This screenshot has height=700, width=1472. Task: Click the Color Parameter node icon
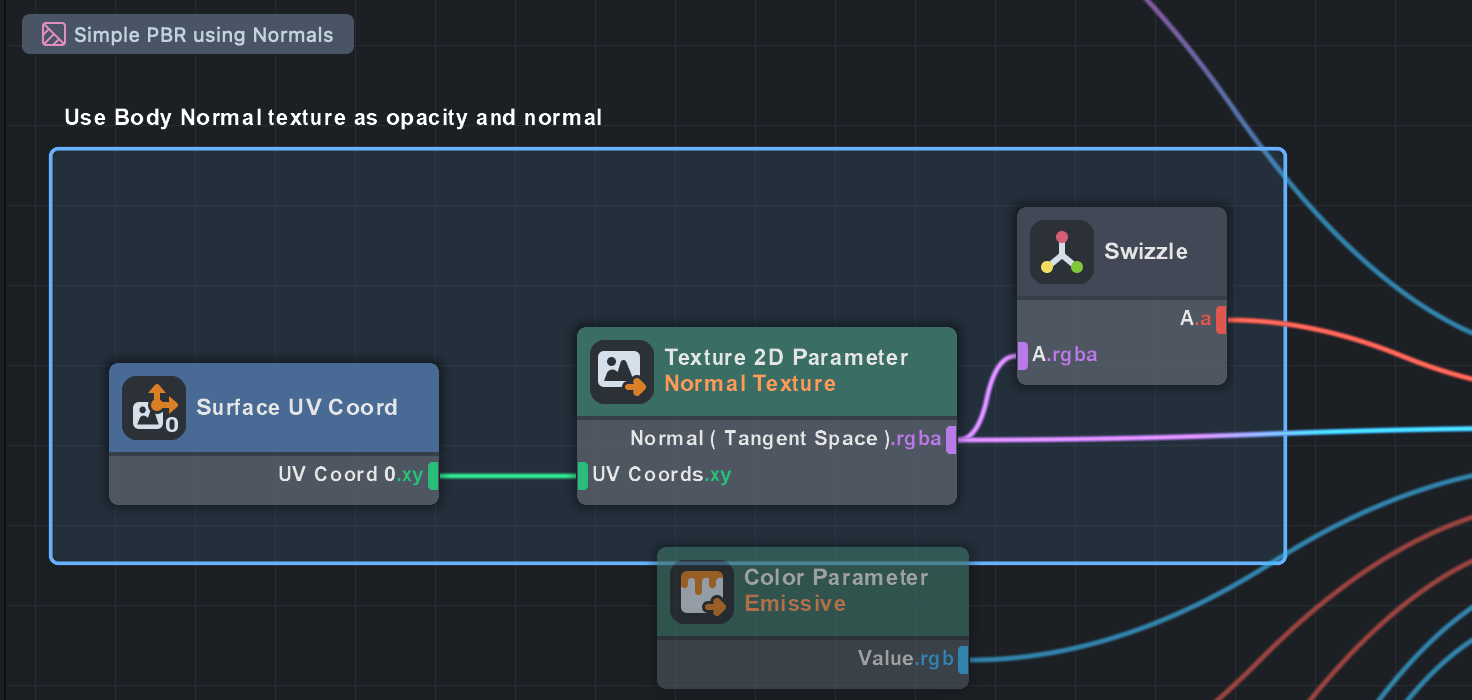tap(702, 592)
